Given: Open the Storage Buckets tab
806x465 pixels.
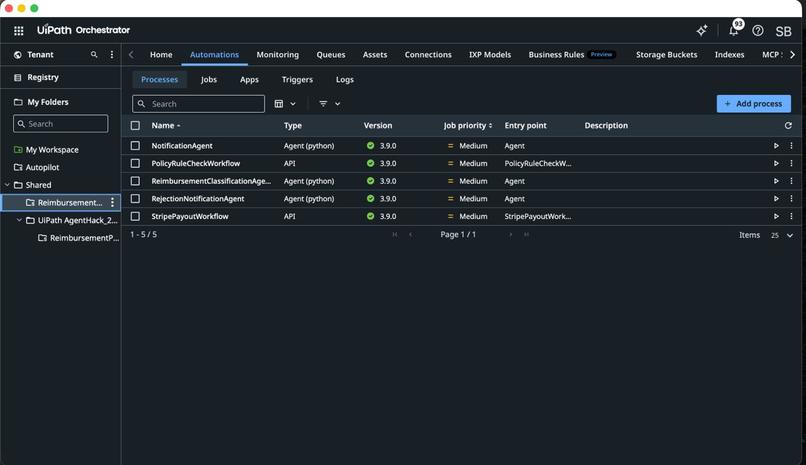Looking at the screenshot, I should 667,54.
